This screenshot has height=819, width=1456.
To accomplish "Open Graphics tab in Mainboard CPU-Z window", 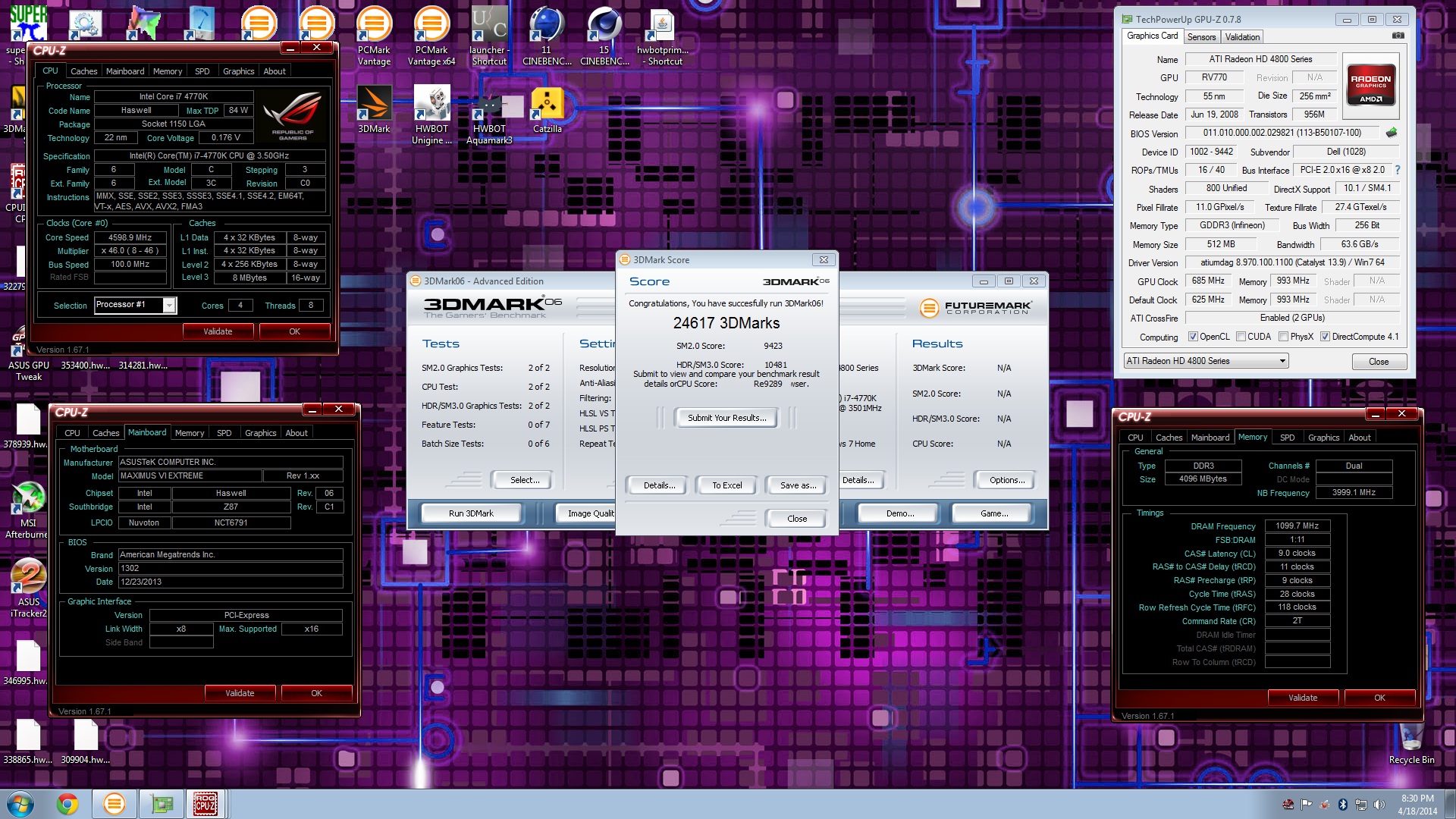I will 260,433.
